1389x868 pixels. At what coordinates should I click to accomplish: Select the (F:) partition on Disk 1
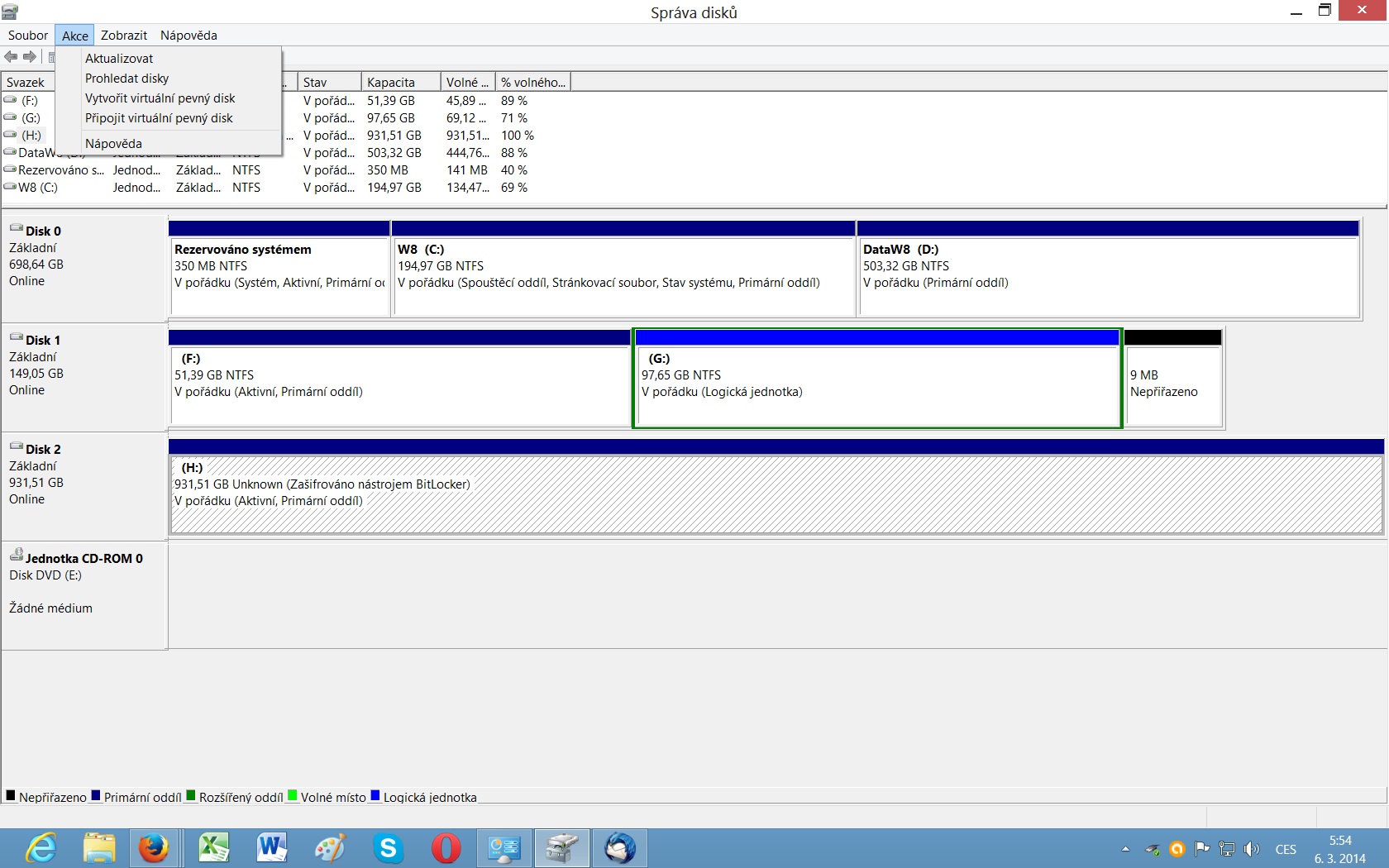(x=400, y=378)
